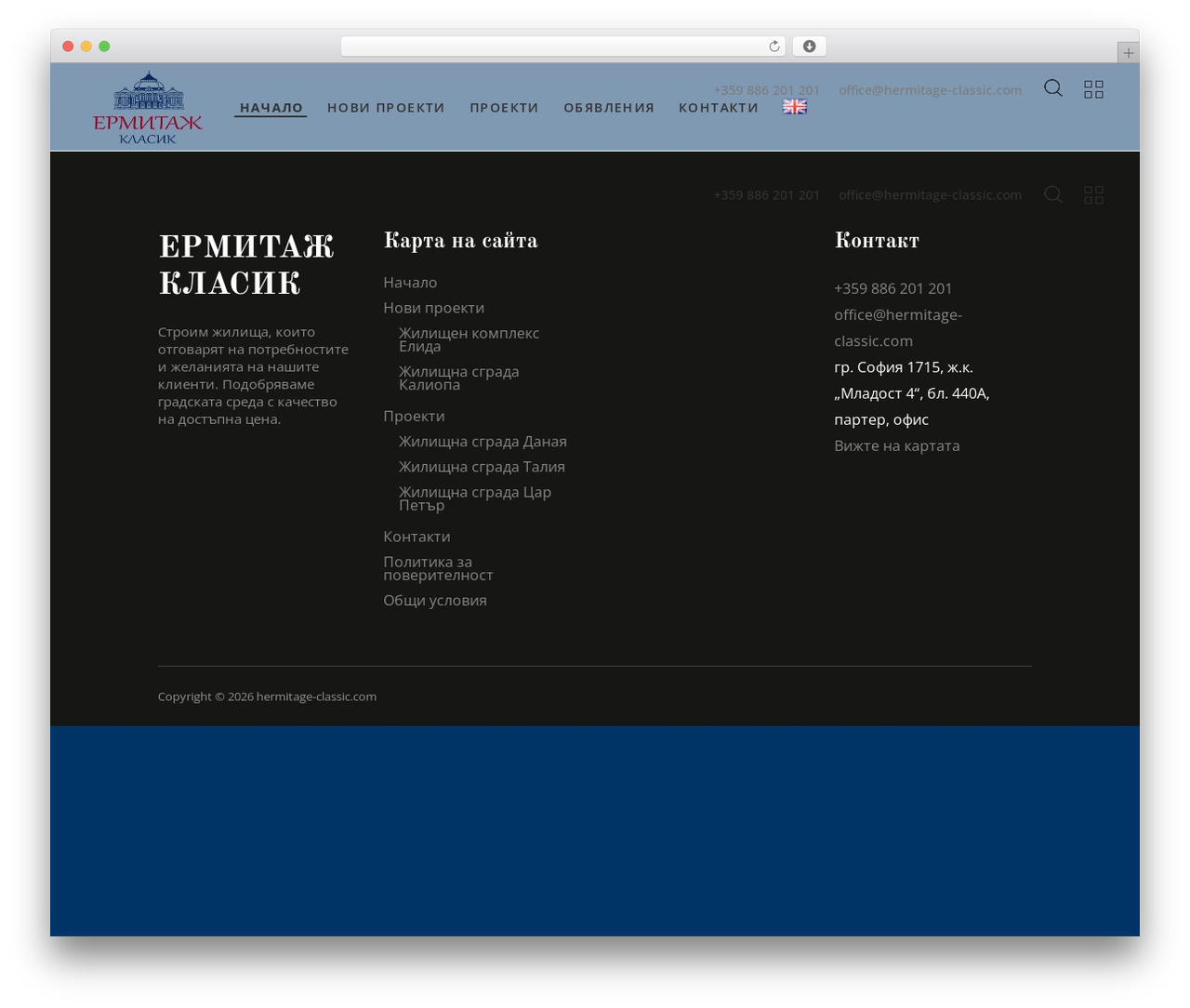Open a new tab with plus button
1190x1008 pixels.
click(1128, 53)
